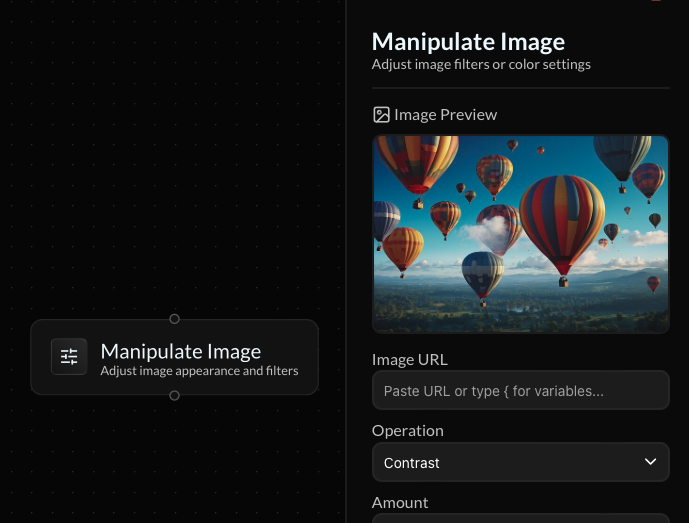Click the bottom connector handle of the node
The height and width of the screenshot is (523, 689).
[x=174, y=396]
